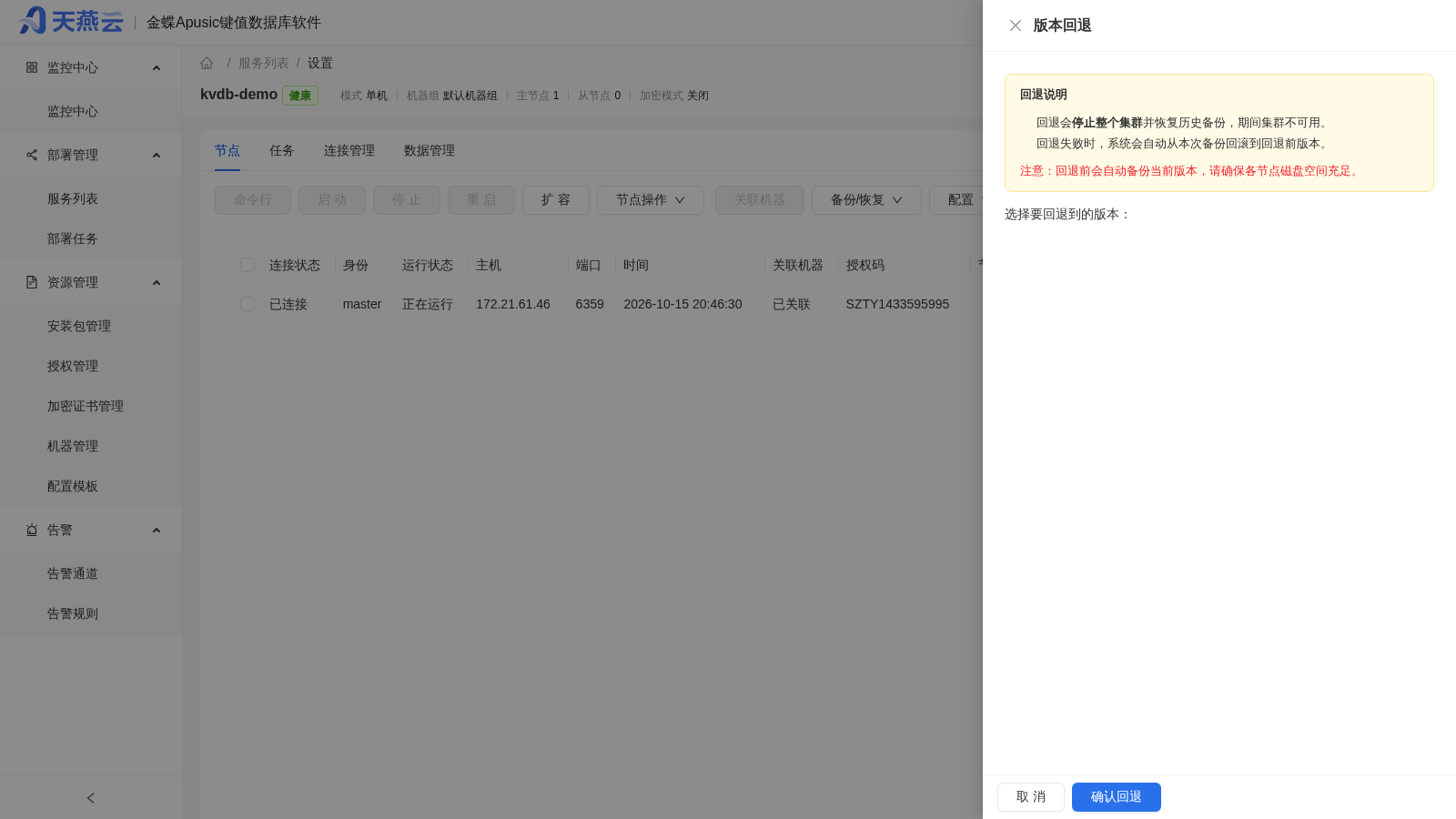Open the 节点操作 dropdown
The height and width of the screenshot is (819, 1456).
click(x=651, y=200)
